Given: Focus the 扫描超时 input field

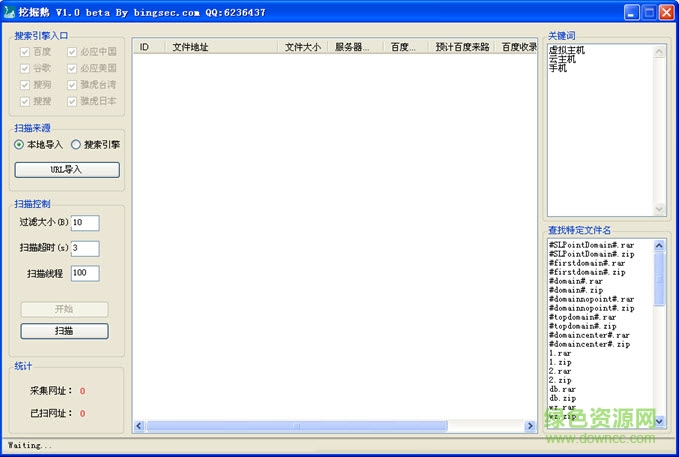Looking at the screenshot, I should pyautogui.click(x=85, y=248).
